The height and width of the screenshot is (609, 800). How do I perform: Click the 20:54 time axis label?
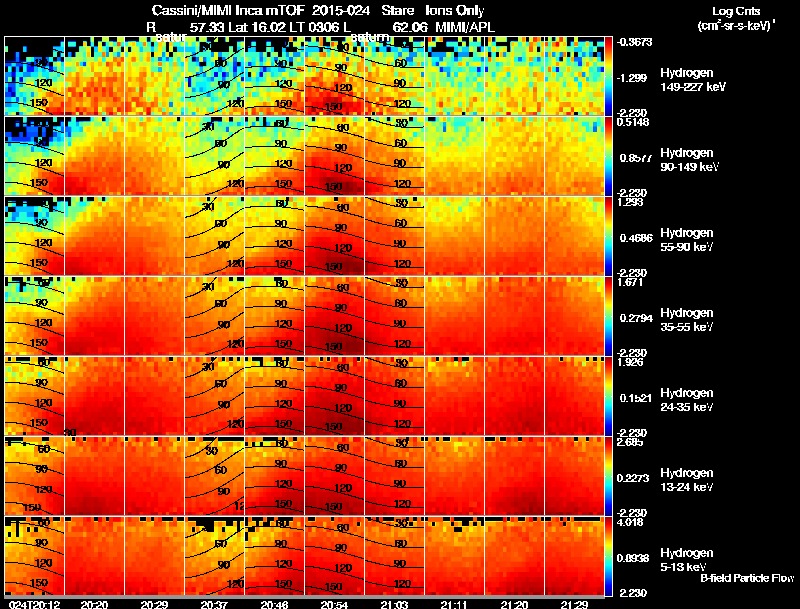[x=334, y=604]
